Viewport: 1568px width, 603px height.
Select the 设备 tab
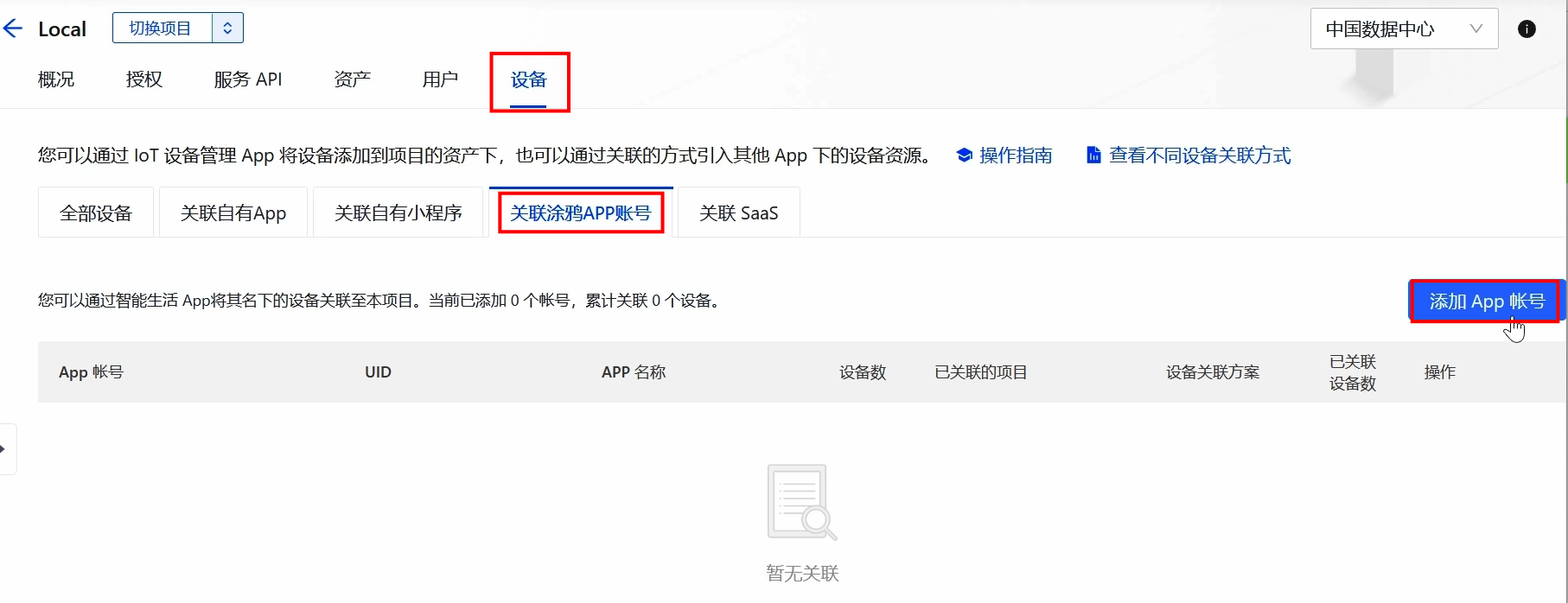click(528, 80)
